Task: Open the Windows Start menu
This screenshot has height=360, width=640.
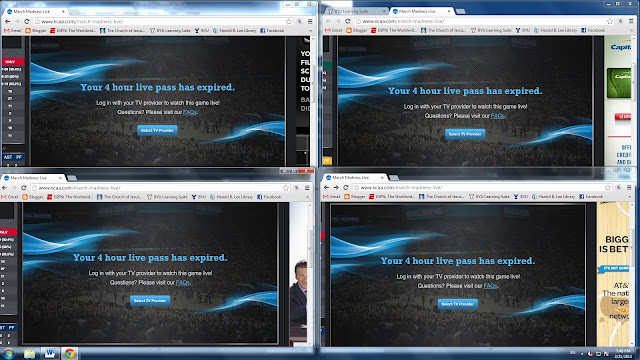Action: 9,353
